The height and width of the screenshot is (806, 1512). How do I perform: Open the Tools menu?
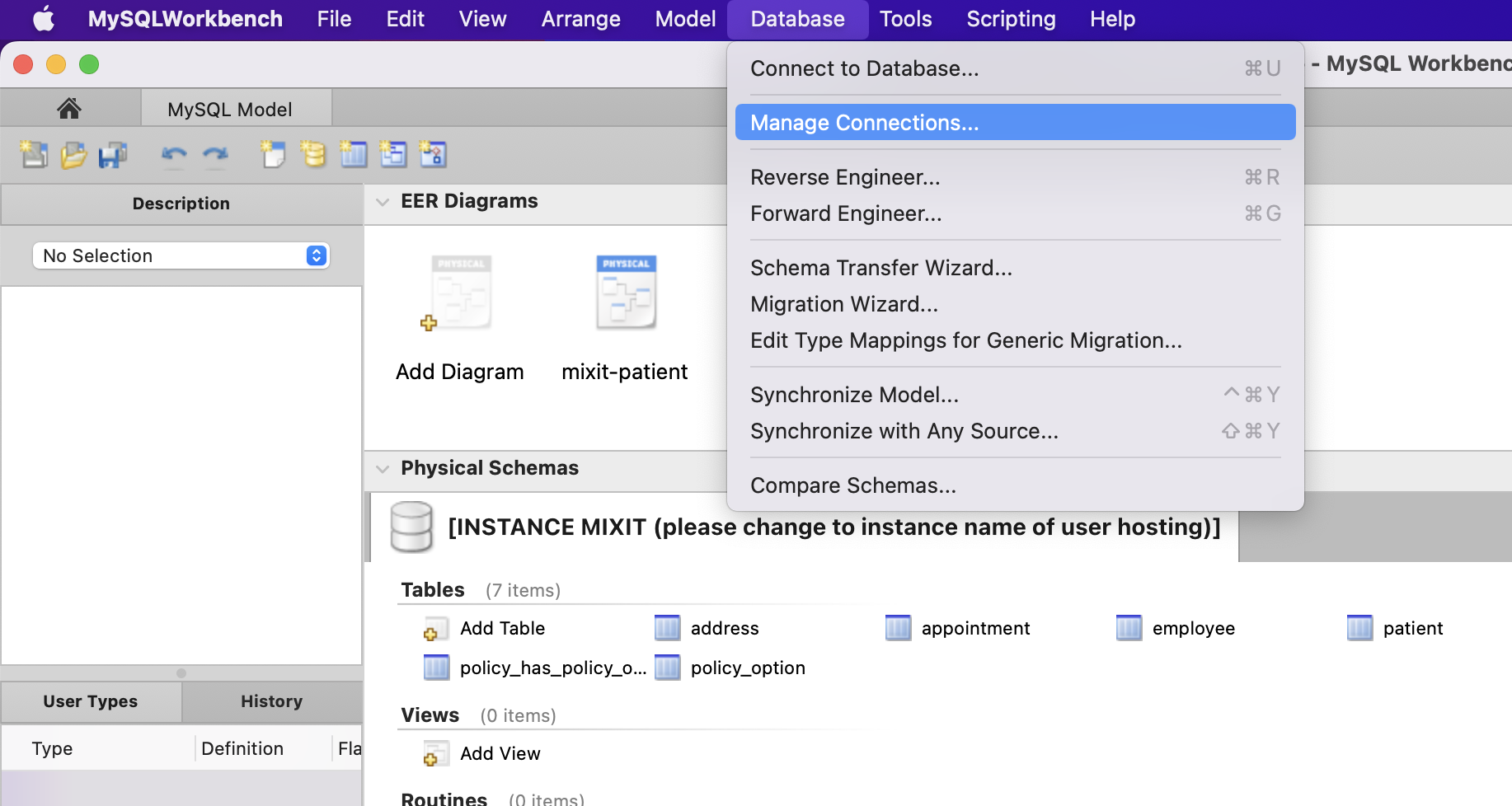pyautogui.click(x=906, y=19)
